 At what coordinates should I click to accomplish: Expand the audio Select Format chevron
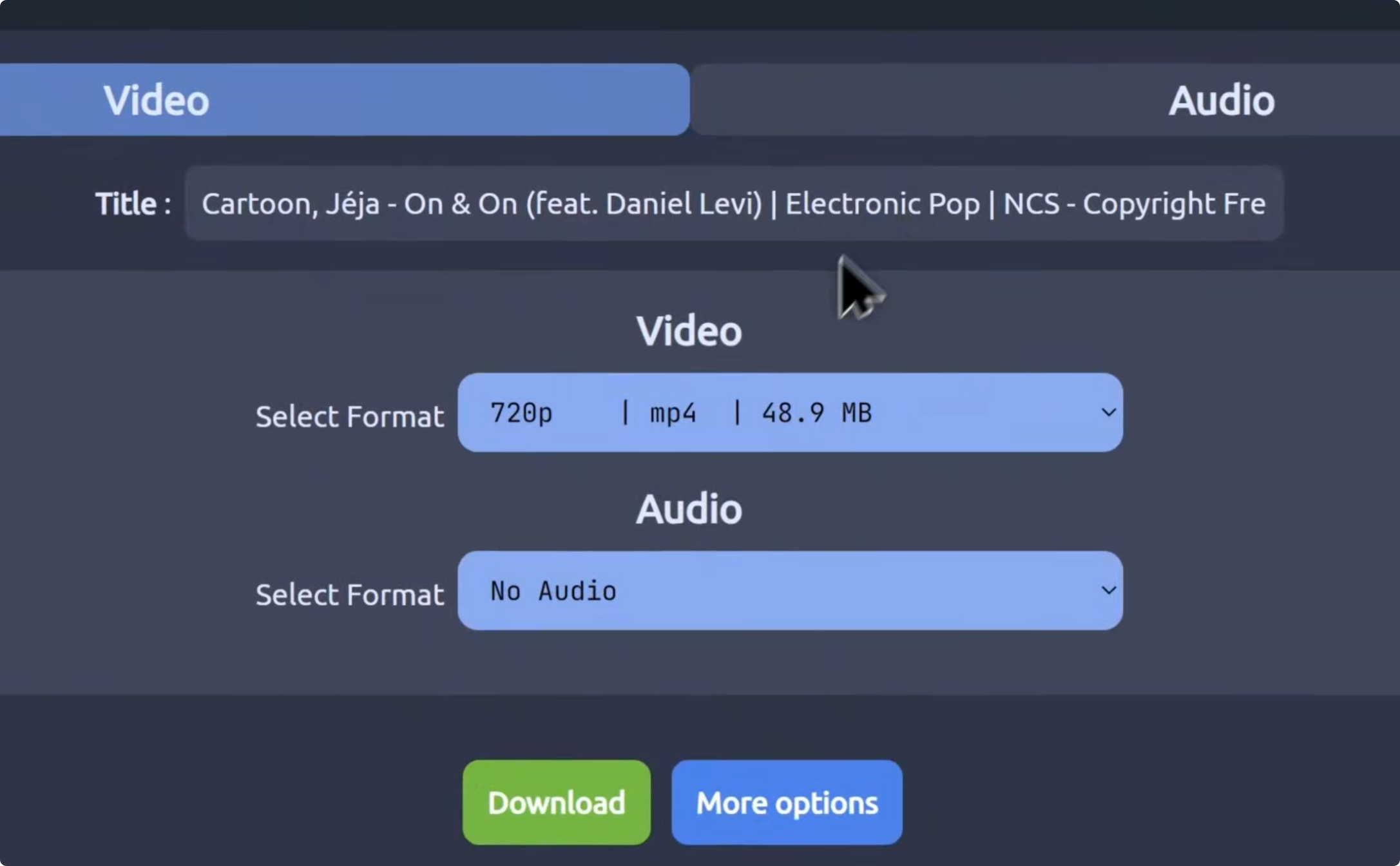tap(1108, 590)
